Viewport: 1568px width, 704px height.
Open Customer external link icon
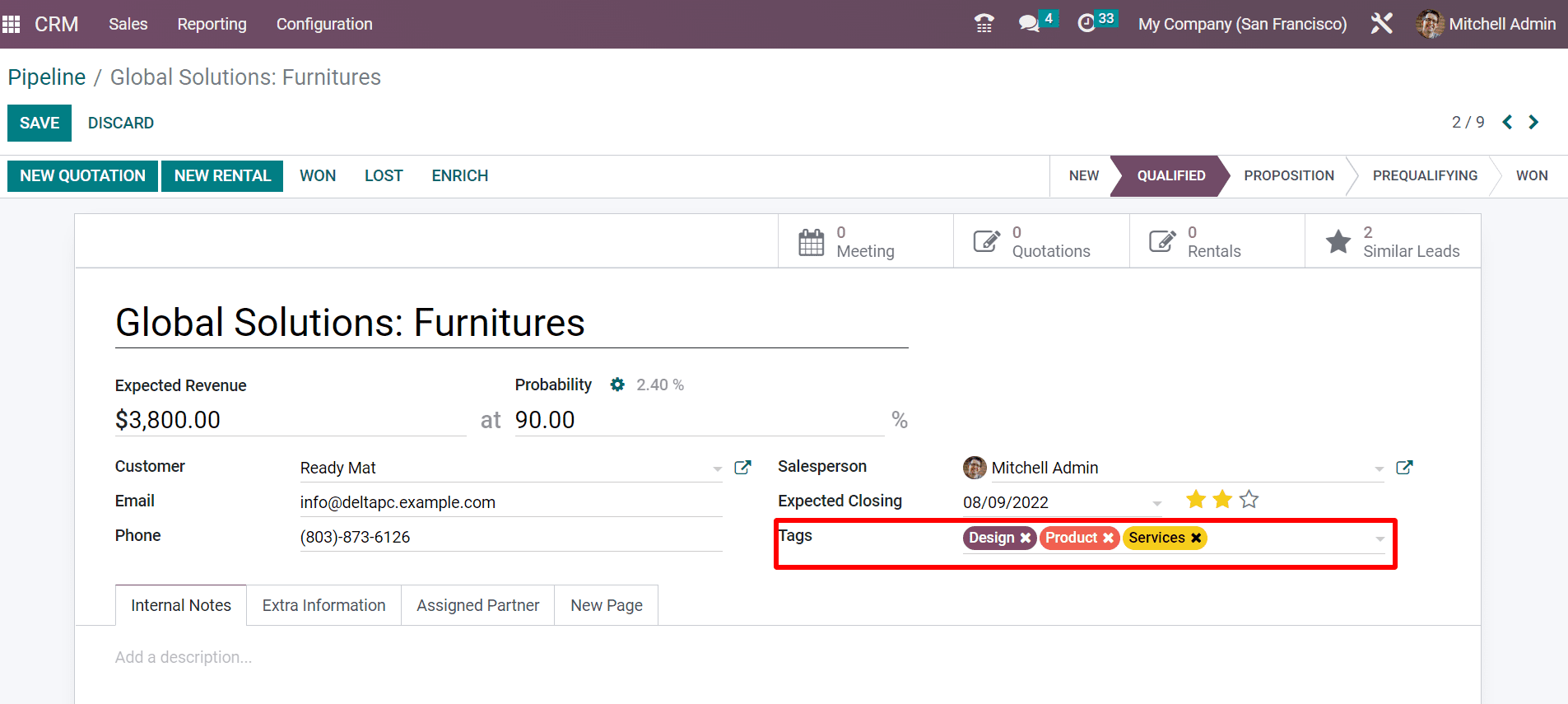click(742, 468)
